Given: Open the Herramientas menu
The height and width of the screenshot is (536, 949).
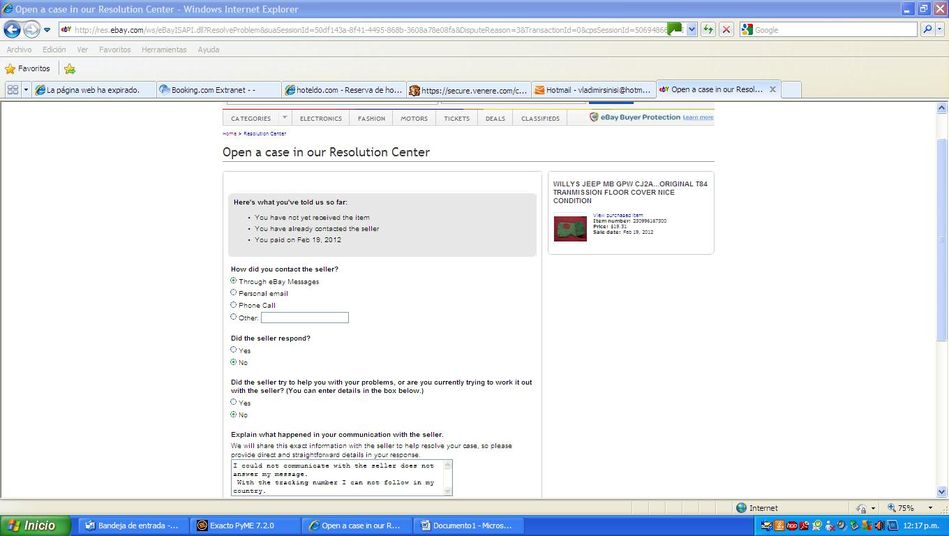Looking at the screenshot, I should point(164,50).
